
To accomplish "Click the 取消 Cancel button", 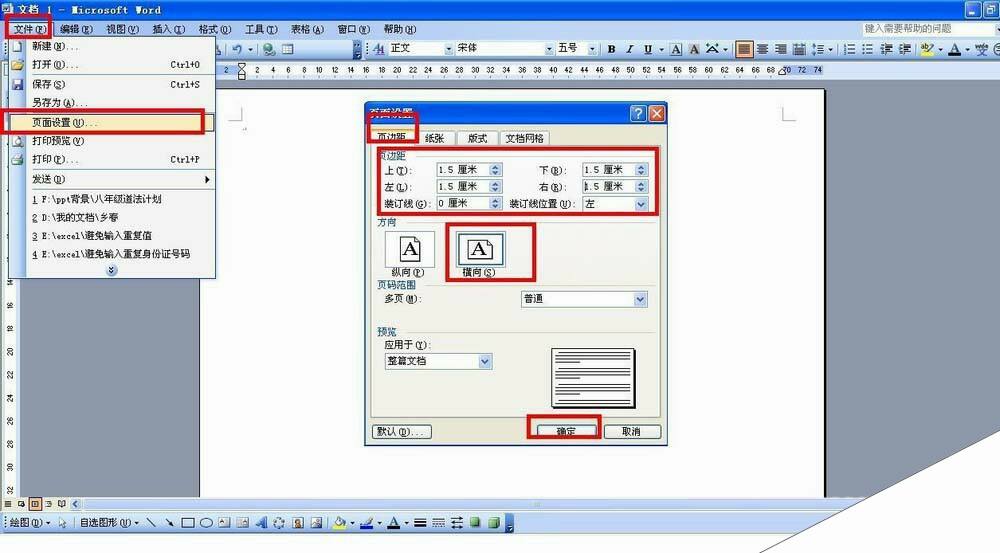I will coord(631,432).
